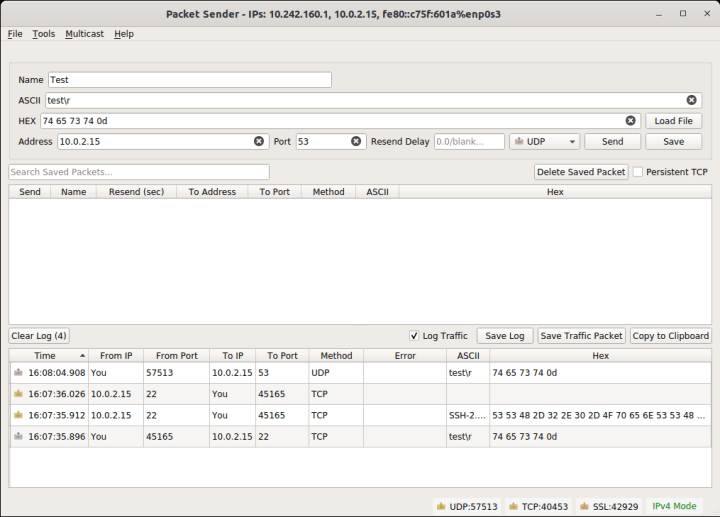Select the From Port cell 57513
The width and height of the screenshot is (720, 517).
click(x=177, y=372)
